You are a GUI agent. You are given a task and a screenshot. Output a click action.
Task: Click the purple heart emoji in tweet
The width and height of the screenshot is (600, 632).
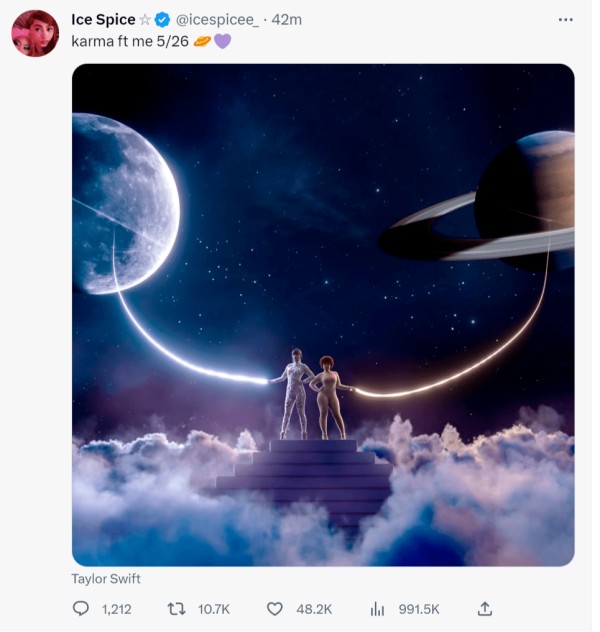click(x=222, y=41)
